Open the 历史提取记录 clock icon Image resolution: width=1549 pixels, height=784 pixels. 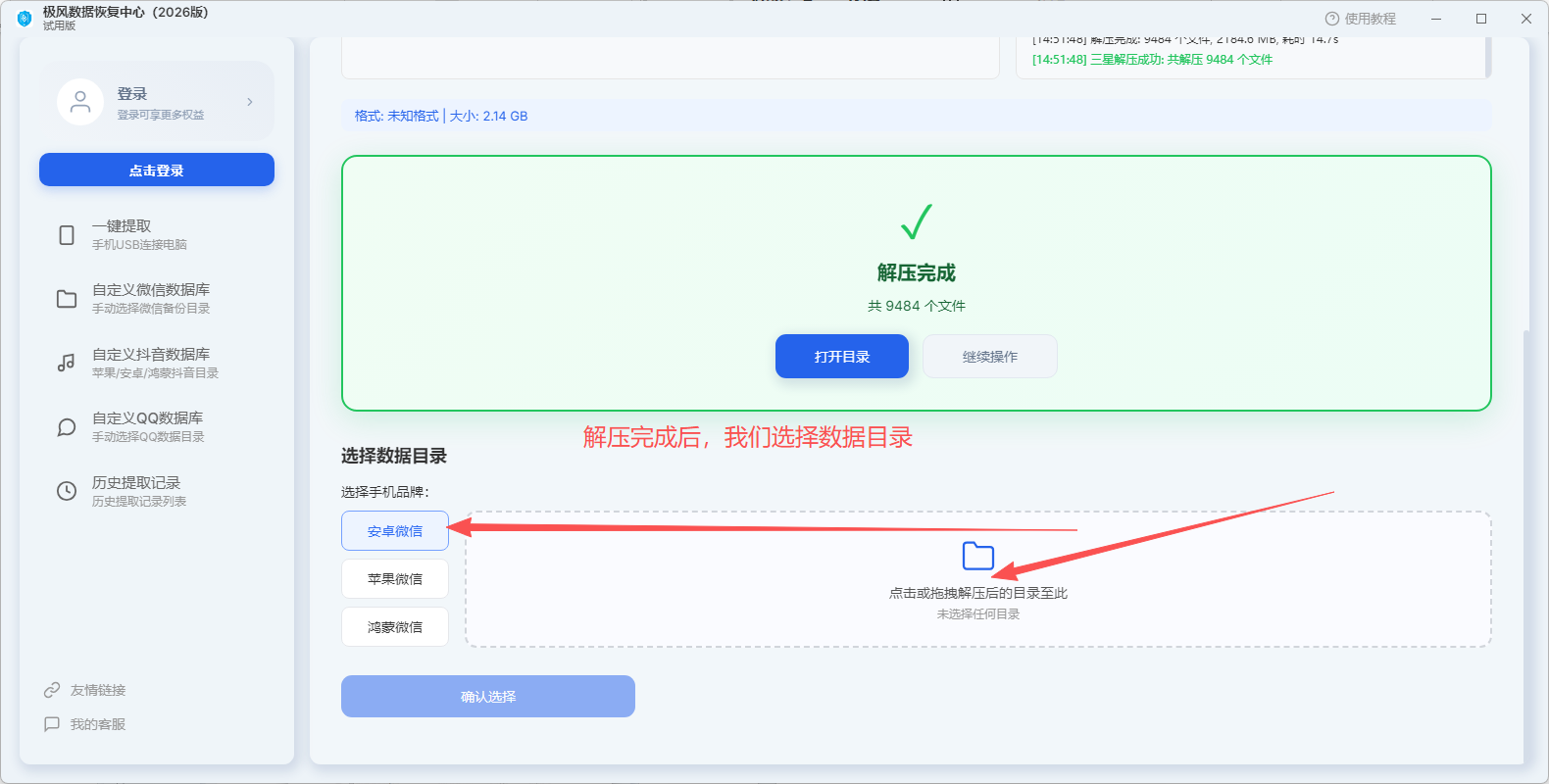67,491
